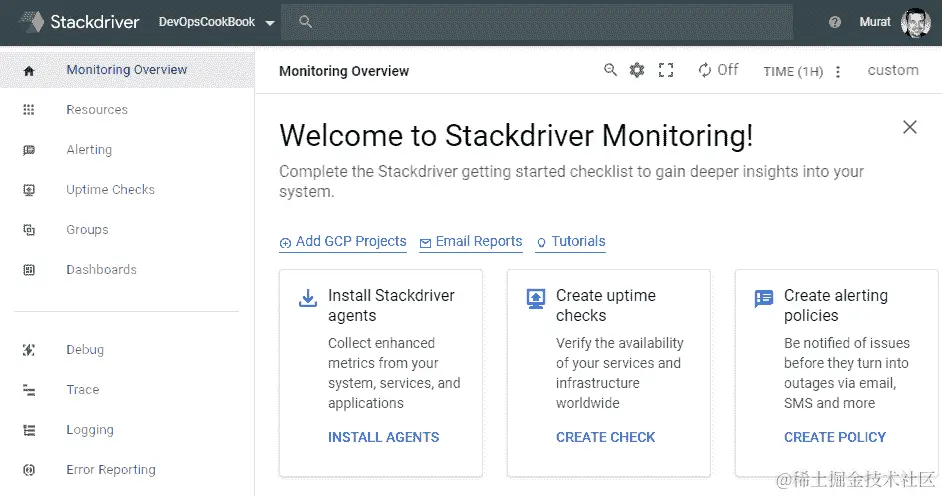Select Monitoring Overview in sidebar
The image size is (942, 496).
pos(127,70)
